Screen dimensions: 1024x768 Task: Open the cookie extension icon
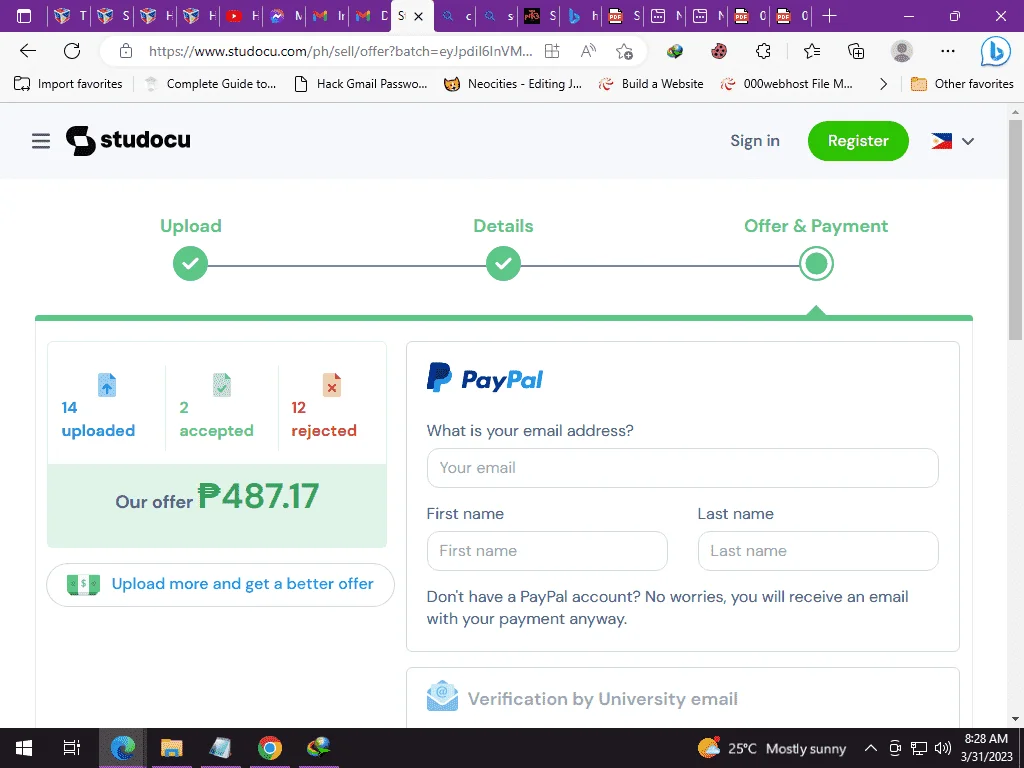coord(719,51)
